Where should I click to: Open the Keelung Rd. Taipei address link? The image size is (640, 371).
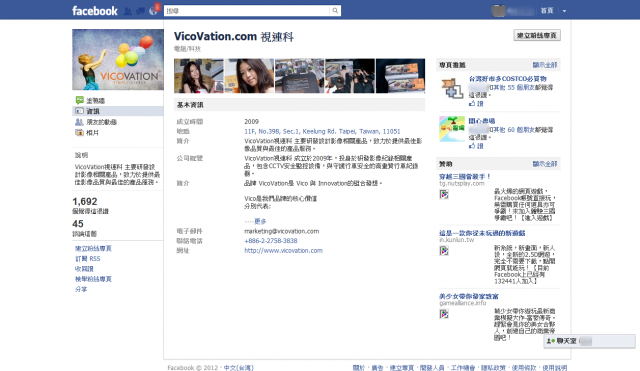click(322, 131)
